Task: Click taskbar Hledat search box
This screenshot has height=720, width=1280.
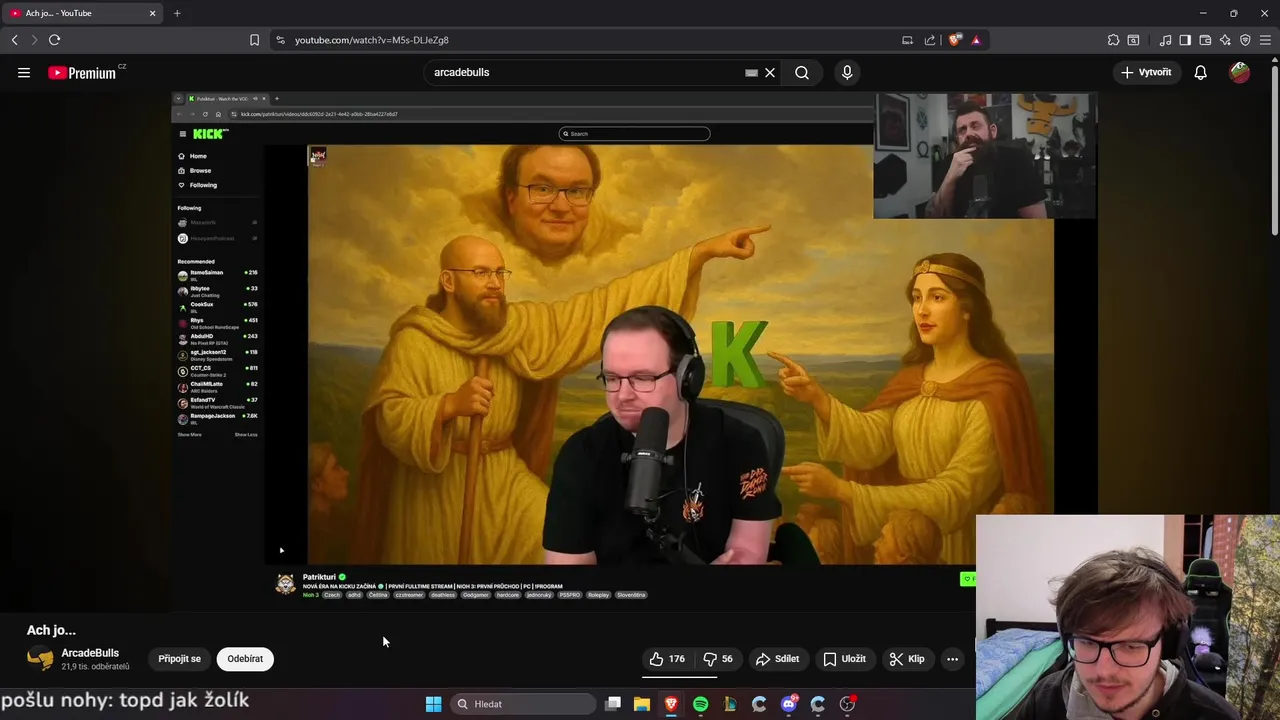Action: pyautogui.click(x=522, y=704)
